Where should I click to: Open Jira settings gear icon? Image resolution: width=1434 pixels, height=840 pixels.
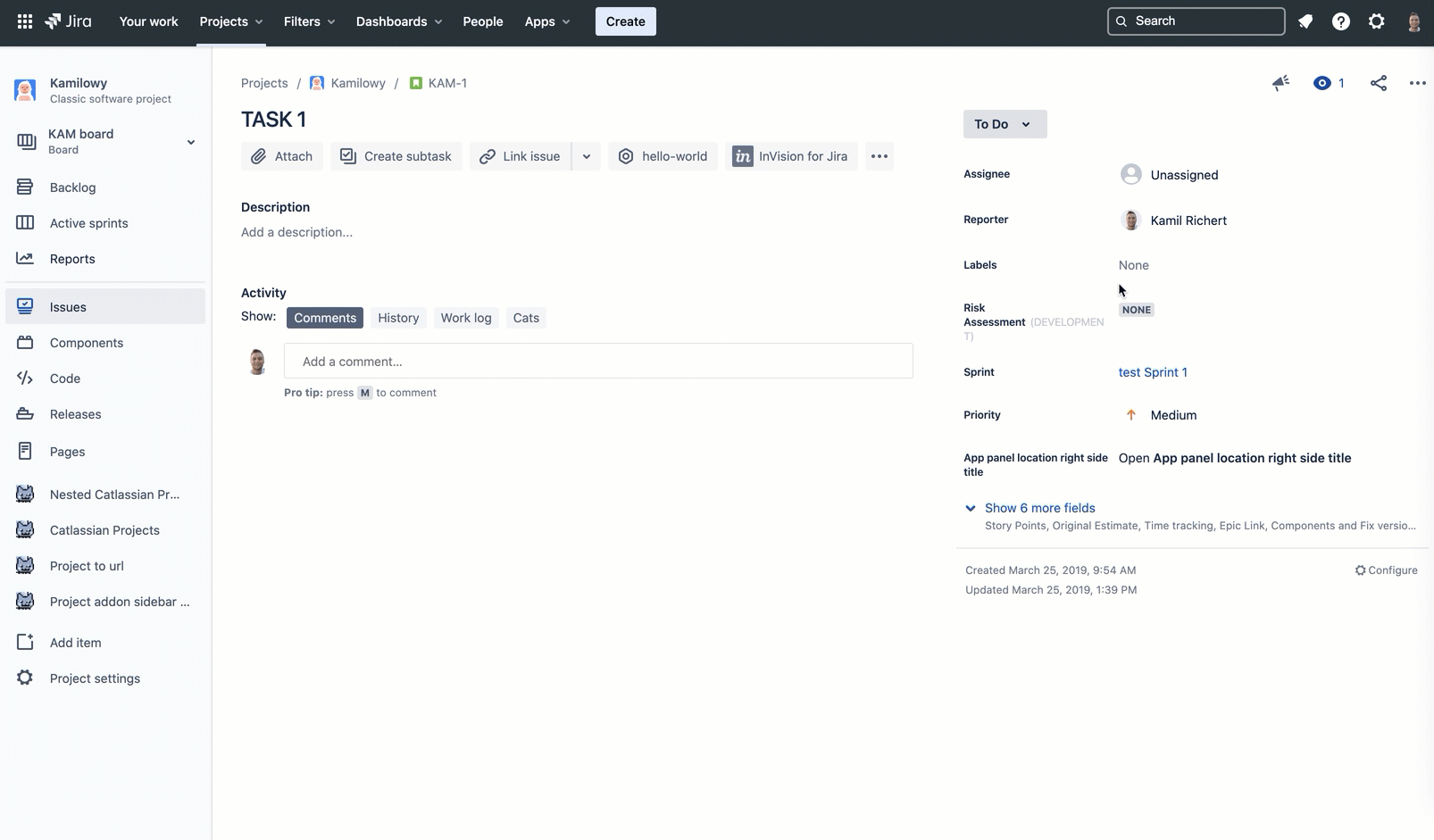pyautogui.click(x=1376, y=21)
